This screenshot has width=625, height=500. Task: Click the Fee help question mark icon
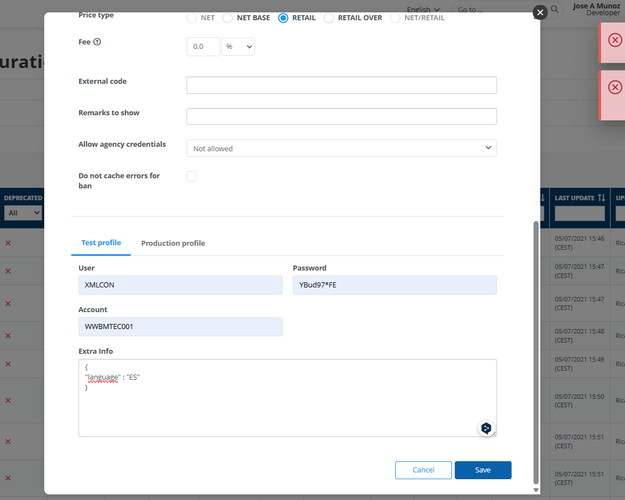97,42
